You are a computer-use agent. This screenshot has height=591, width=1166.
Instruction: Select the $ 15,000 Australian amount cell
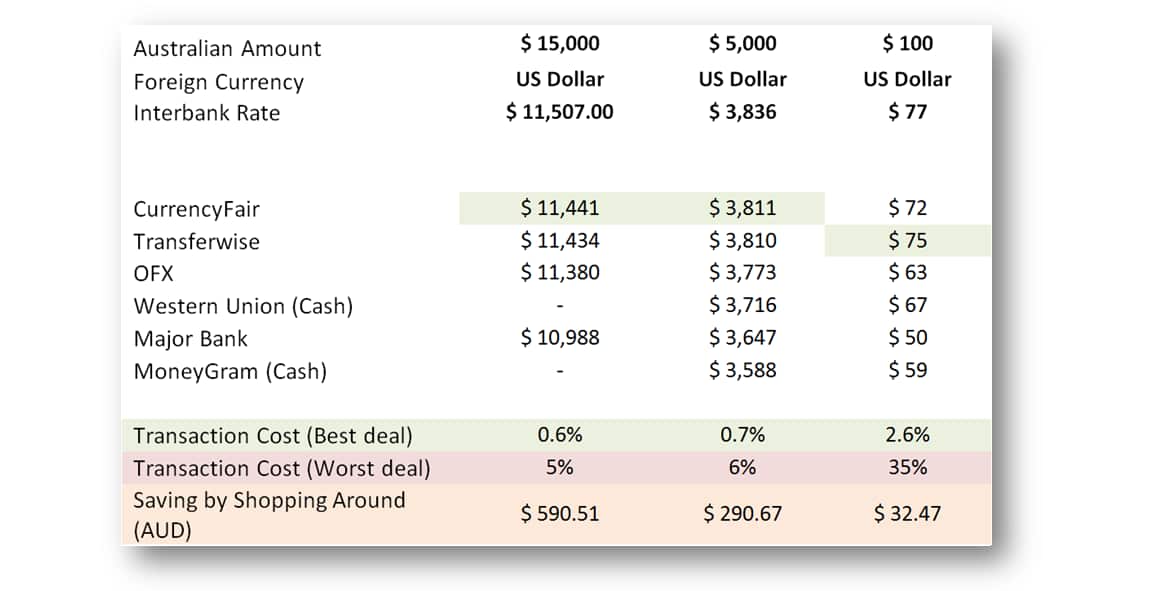click(x=560, y=44)
